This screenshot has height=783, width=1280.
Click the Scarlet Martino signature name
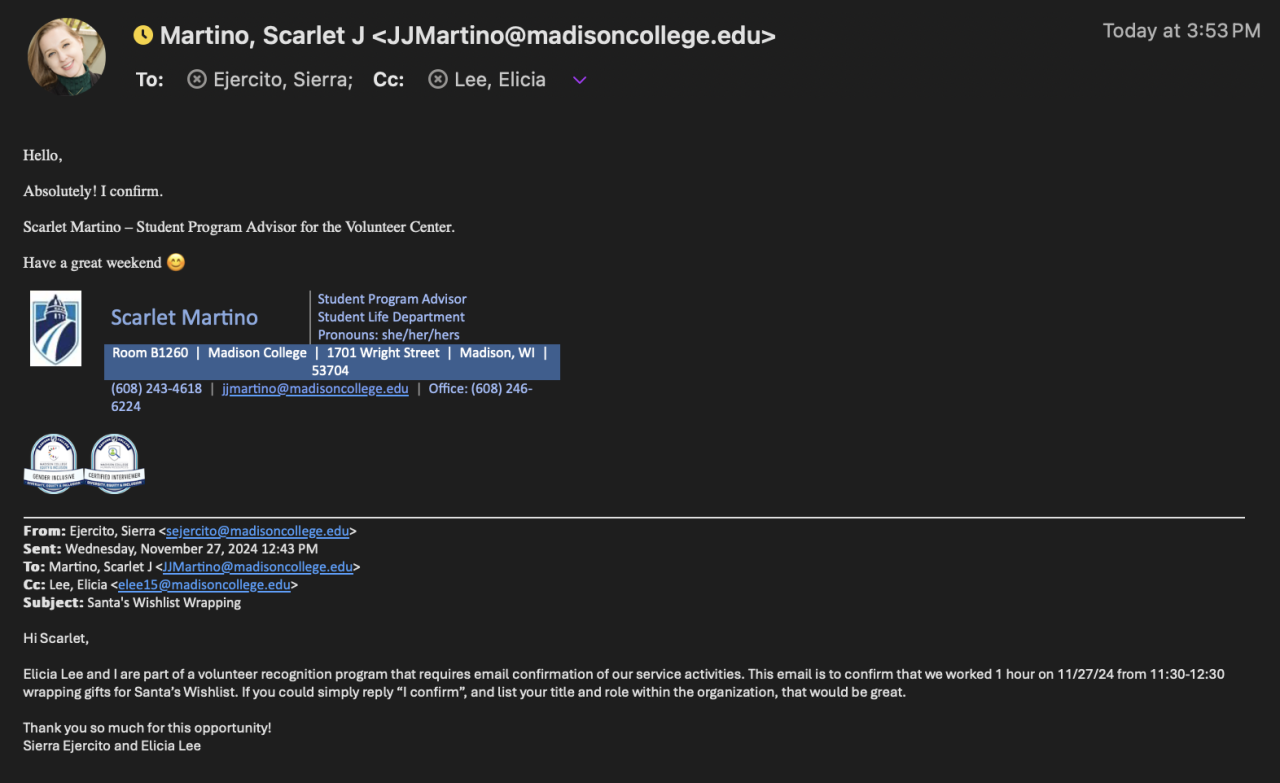pyautogui.click(x=184, y=318)
